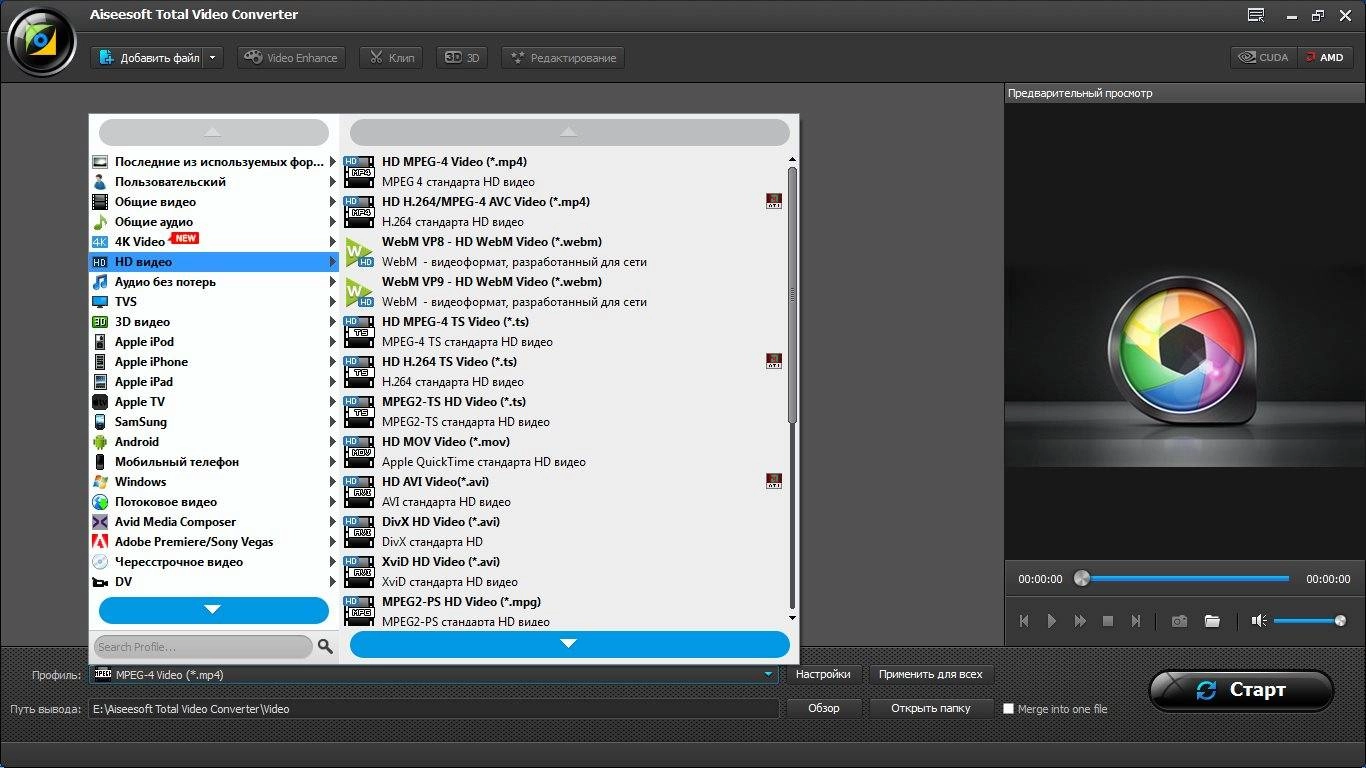Select the Потоковое видео globe icon
The width and height of the screenshot is (1366, 768).
(100, 502)
